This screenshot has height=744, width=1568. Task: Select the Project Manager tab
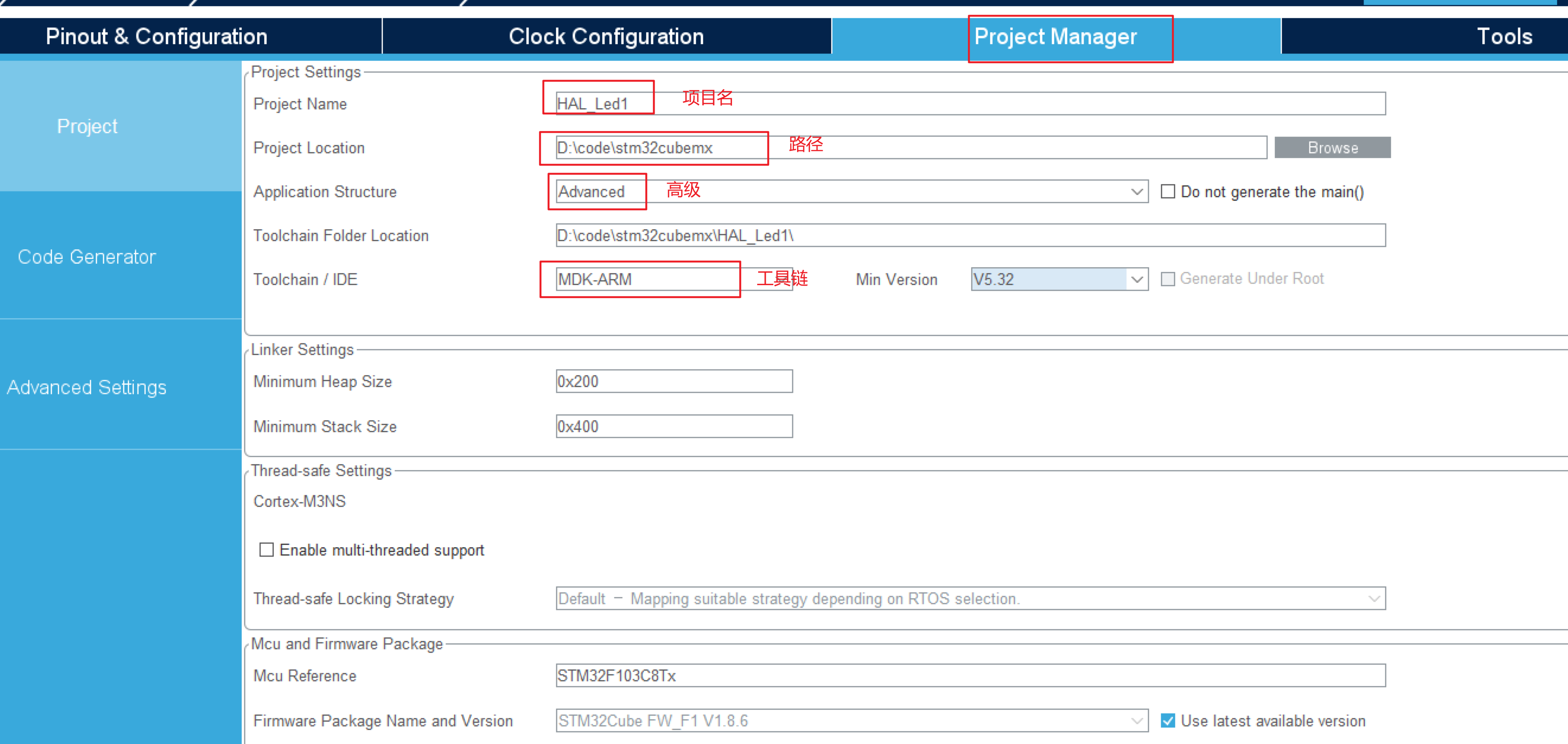click(x=1055, y=37)
